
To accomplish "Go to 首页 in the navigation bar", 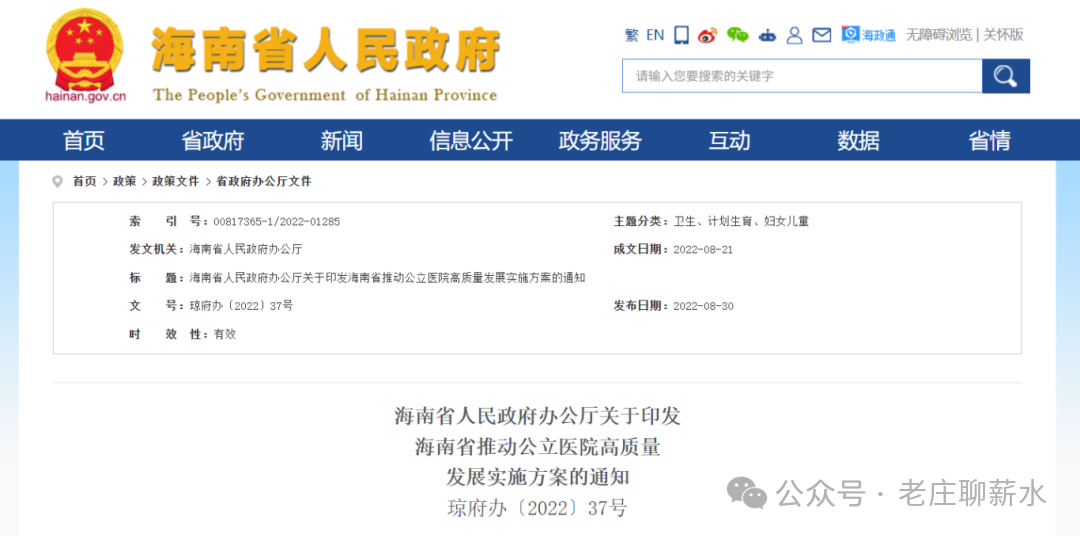I will pos(84,141).
